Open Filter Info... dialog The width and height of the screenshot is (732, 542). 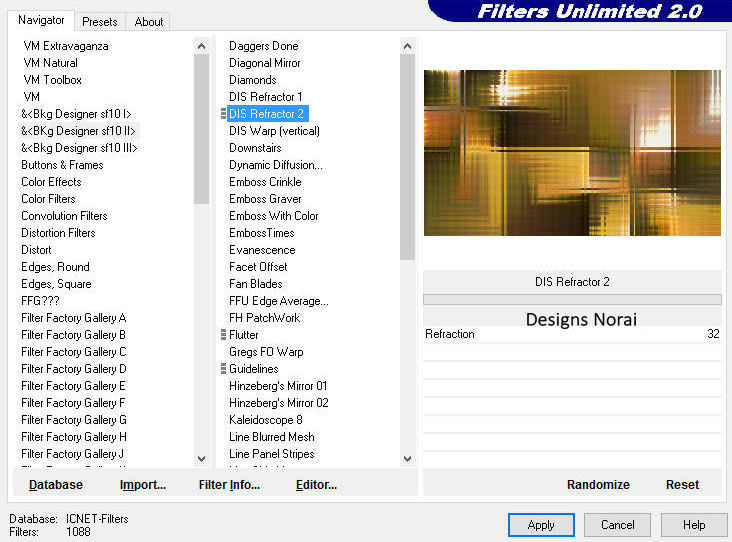click(229, 484)
